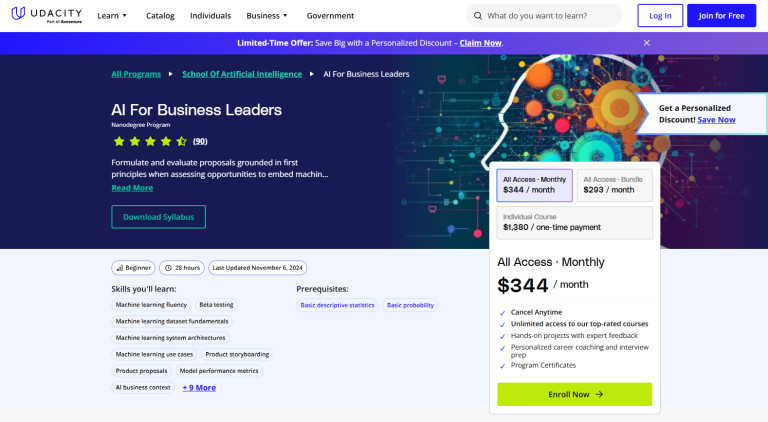Open the Catalog page

click(160, 16)
